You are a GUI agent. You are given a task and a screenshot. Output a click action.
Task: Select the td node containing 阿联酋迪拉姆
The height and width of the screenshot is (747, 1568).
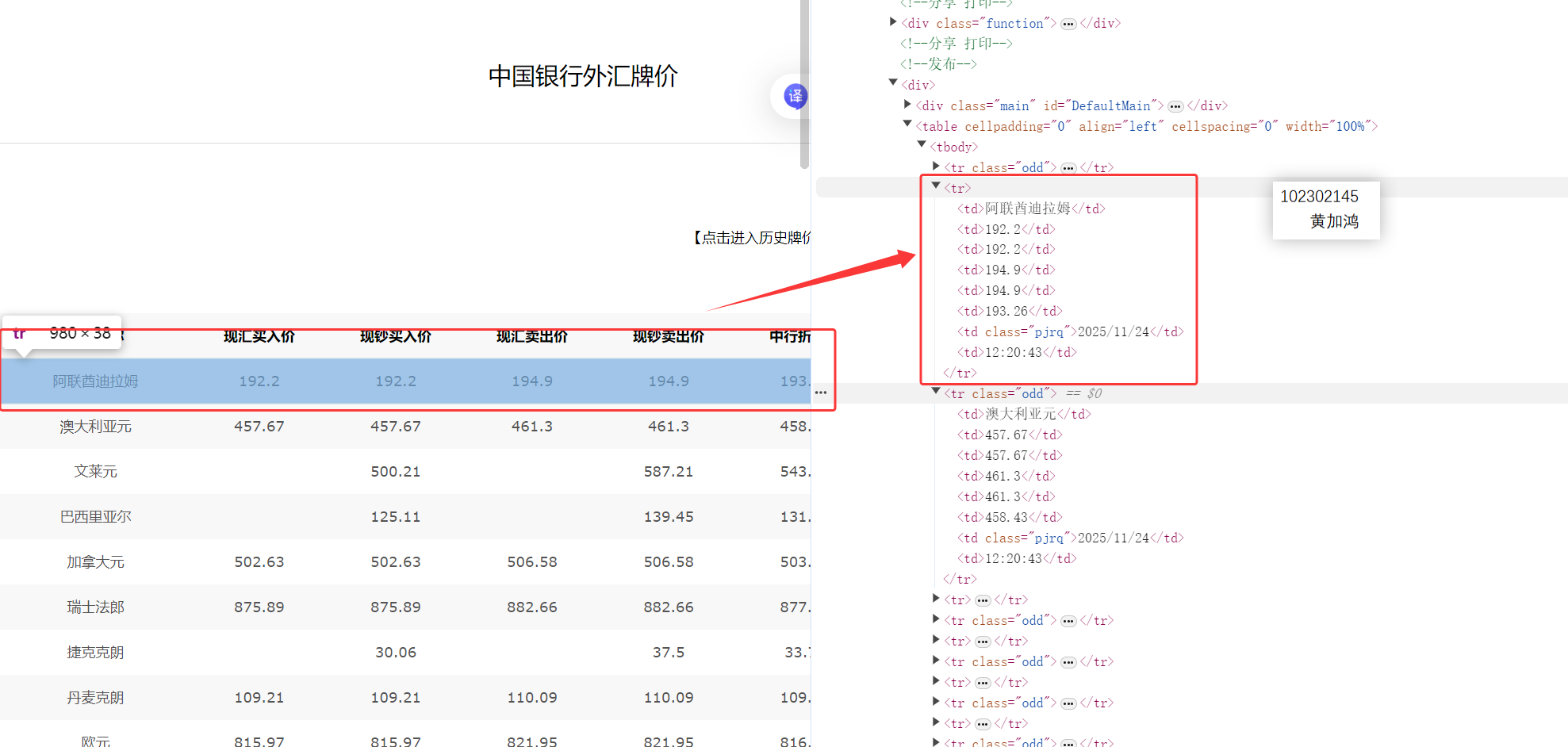coord(1031,208)
